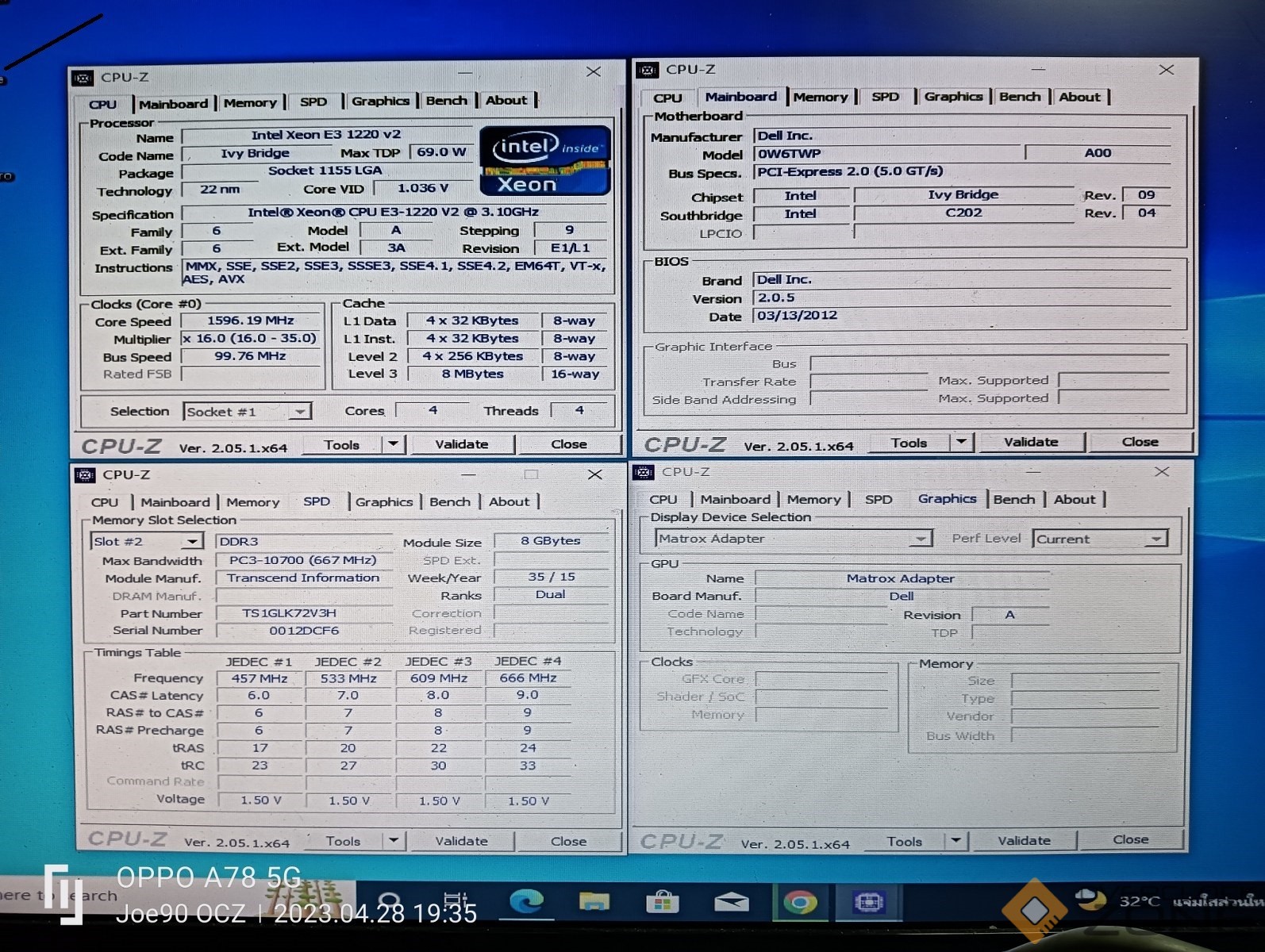Click the Multiplier value x 16.0 (16.0 - 35.0)
Screen dimensions: 1265x952
click(x=251, y=339)
